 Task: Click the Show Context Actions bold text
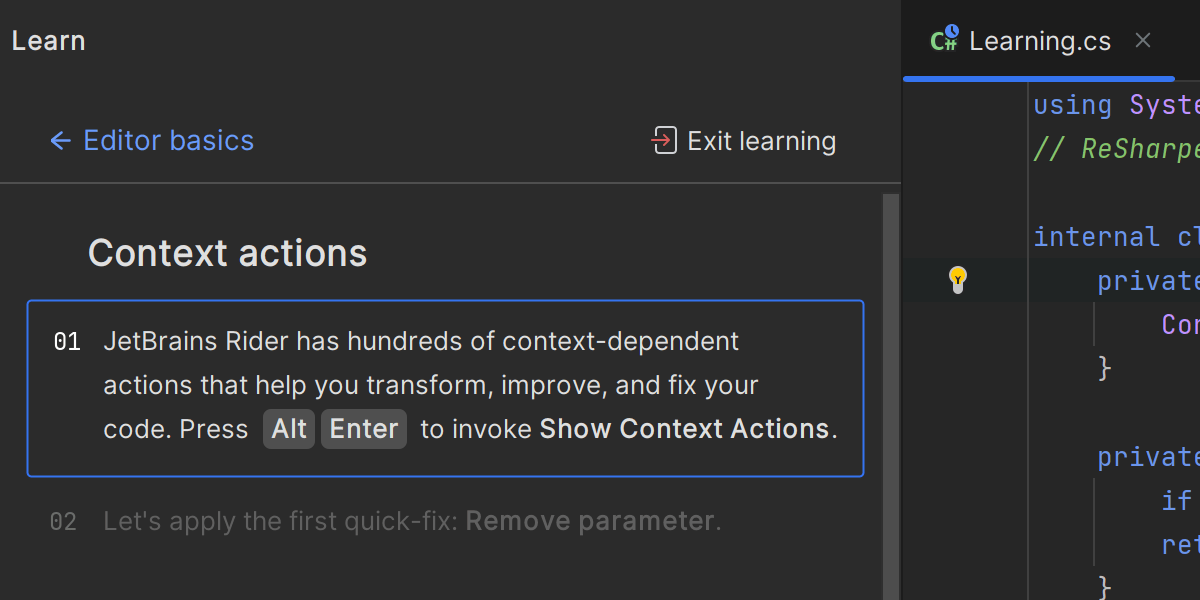pyautogui.click(x=684, y=429)
